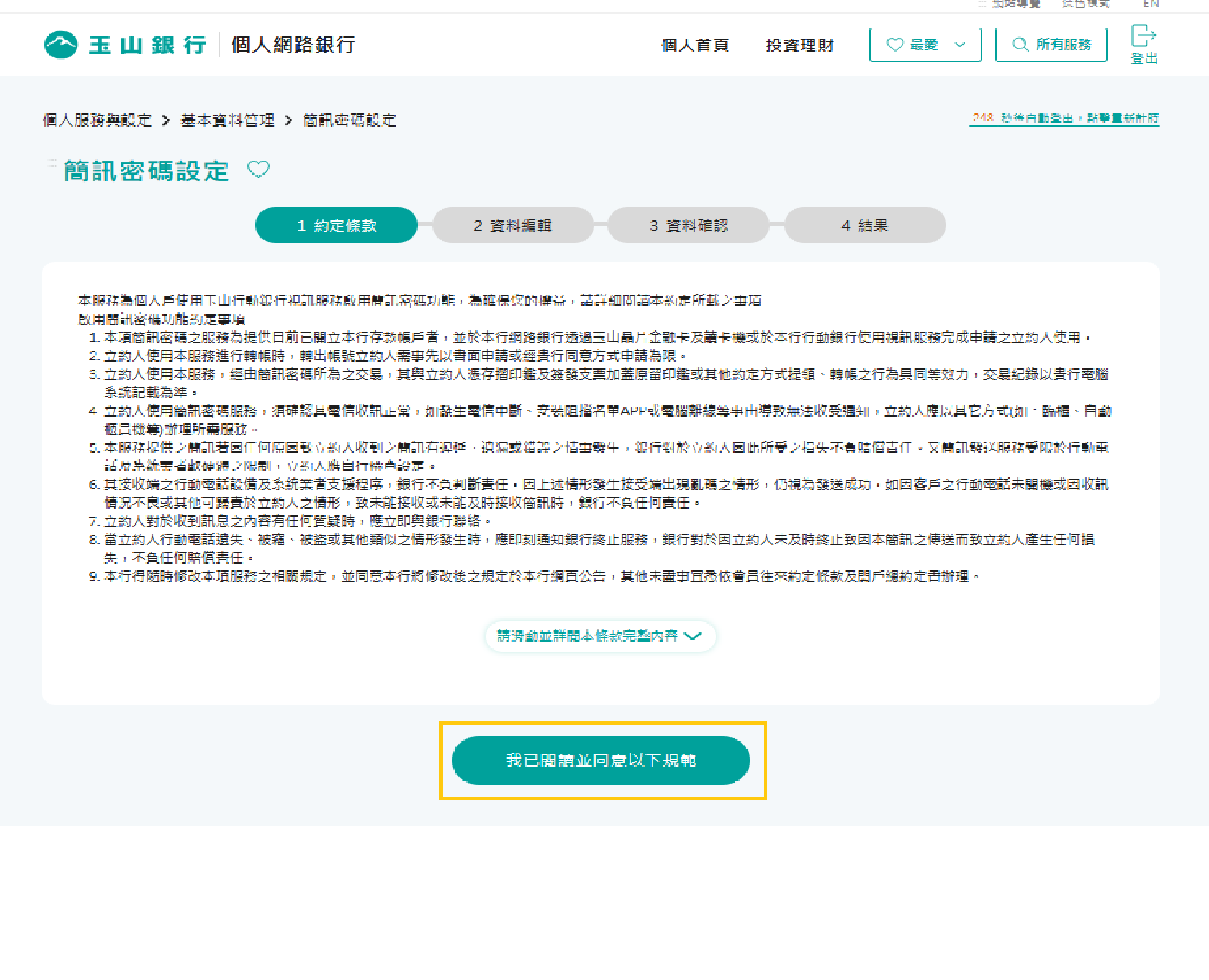Select step 2 資料編輯
Viewport: 1209px width, 980px height.
513,226
